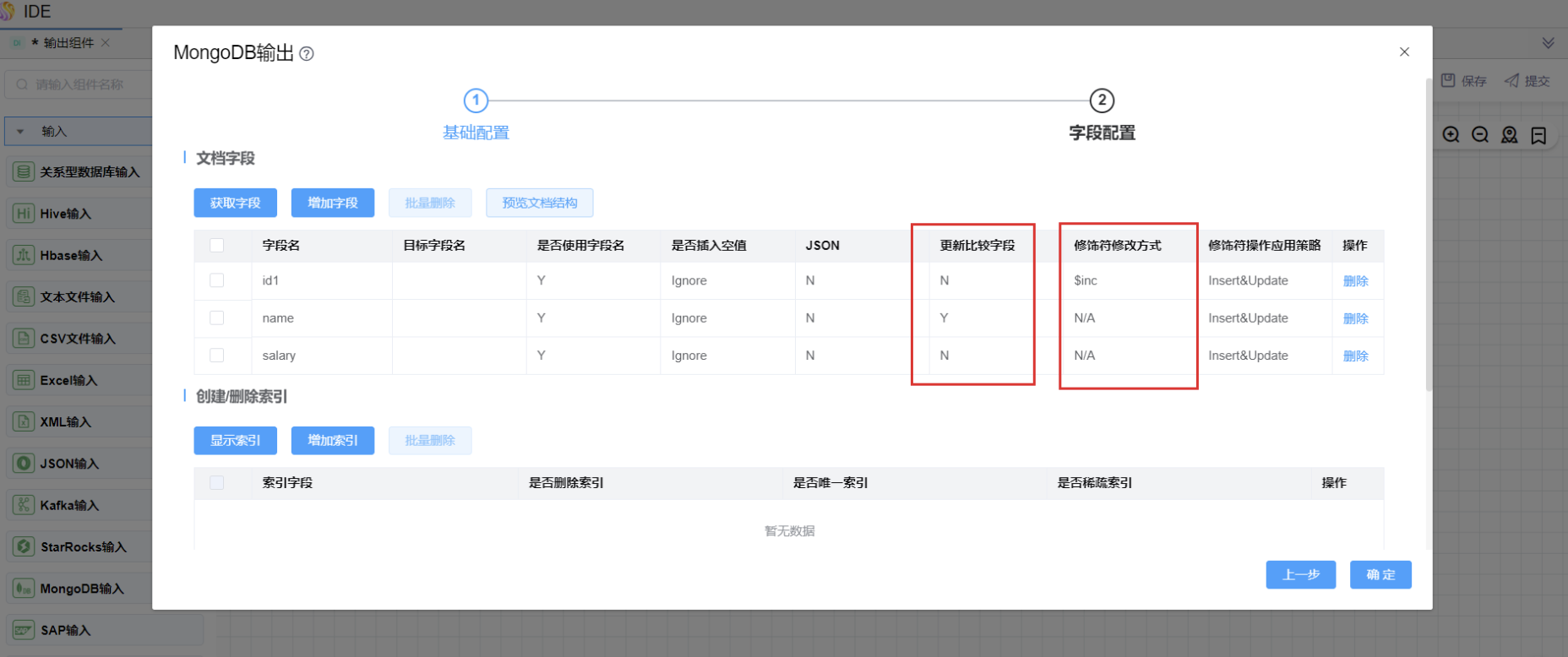Toggle select-all checkbox in 文档字段 header
This screenshot has width=1568, height=657.
217,245
